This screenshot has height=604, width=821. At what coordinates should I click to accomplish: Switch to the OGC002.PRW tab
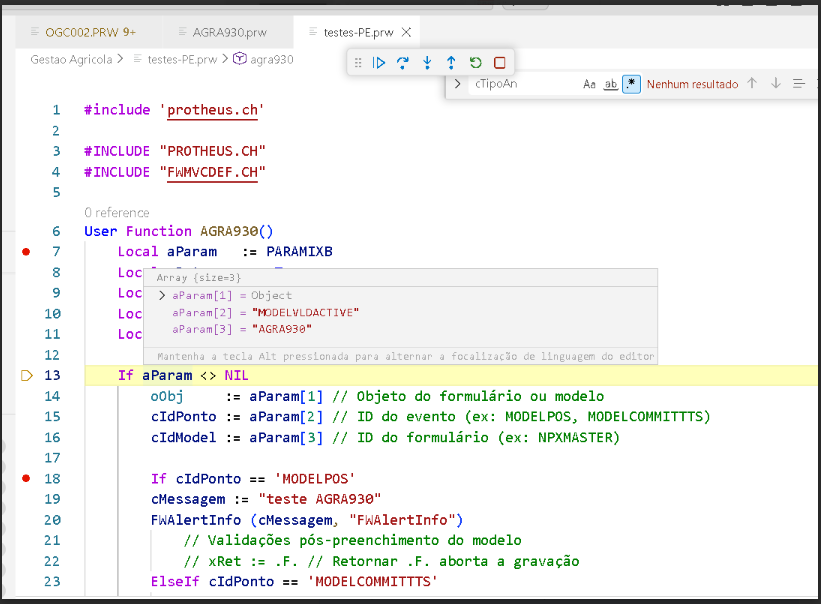[90, 32]
